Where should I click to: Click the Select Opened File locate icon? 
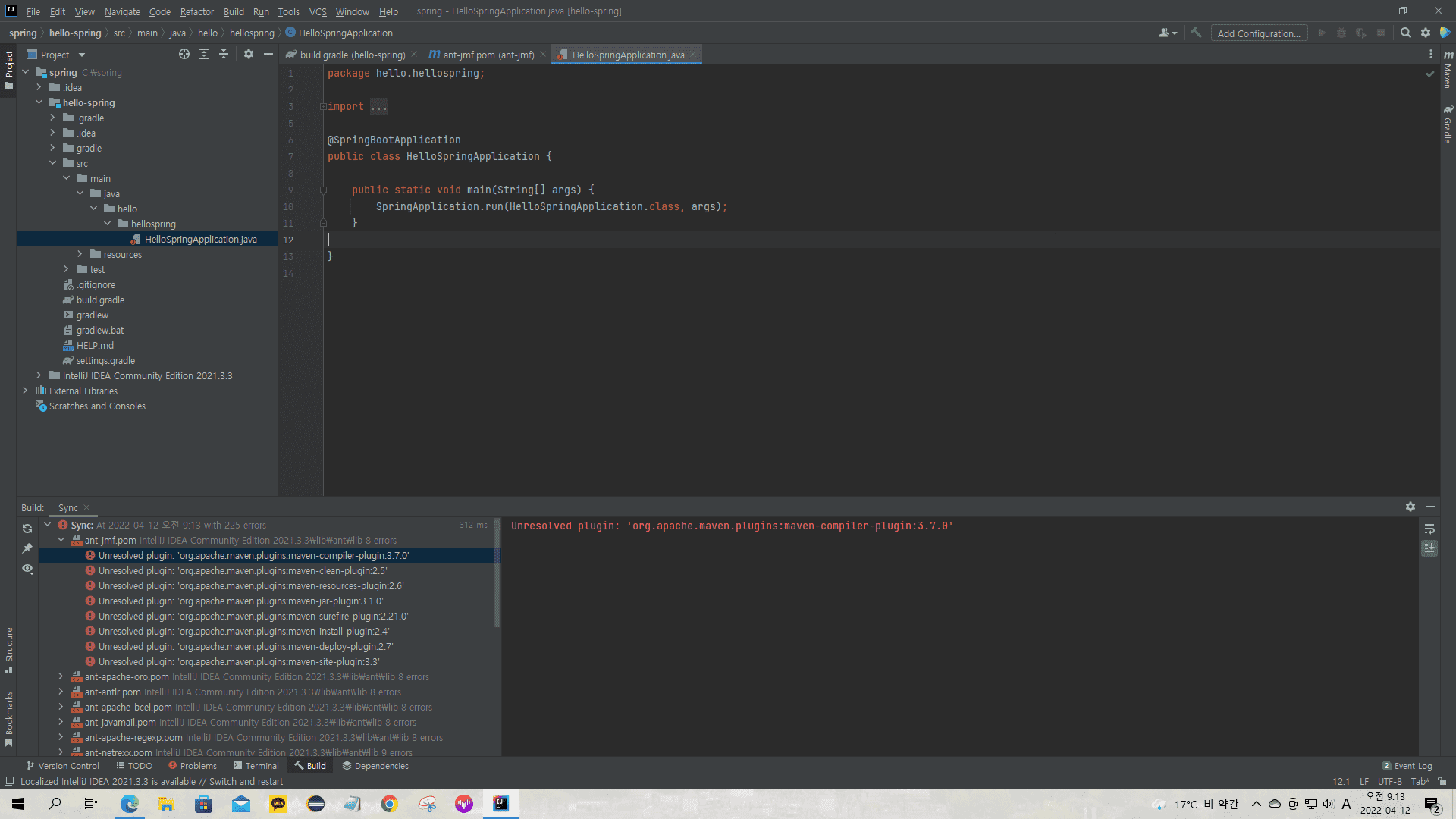point(184,54)
